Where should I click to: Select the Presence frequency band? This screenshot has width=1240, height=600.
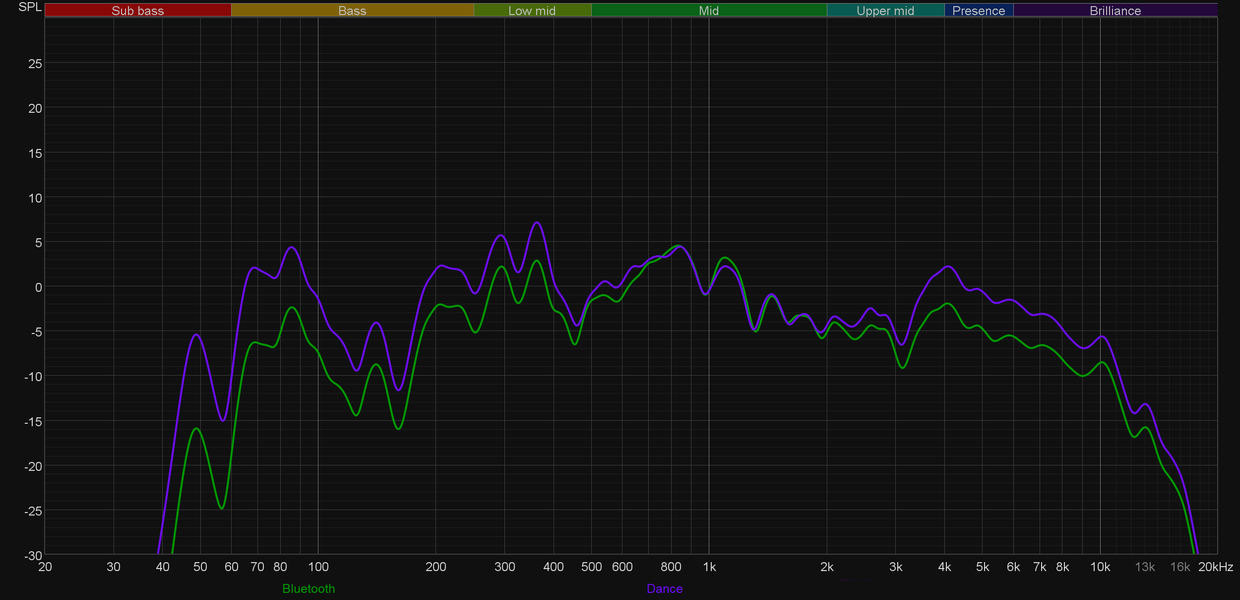click(x=978, y=10)
